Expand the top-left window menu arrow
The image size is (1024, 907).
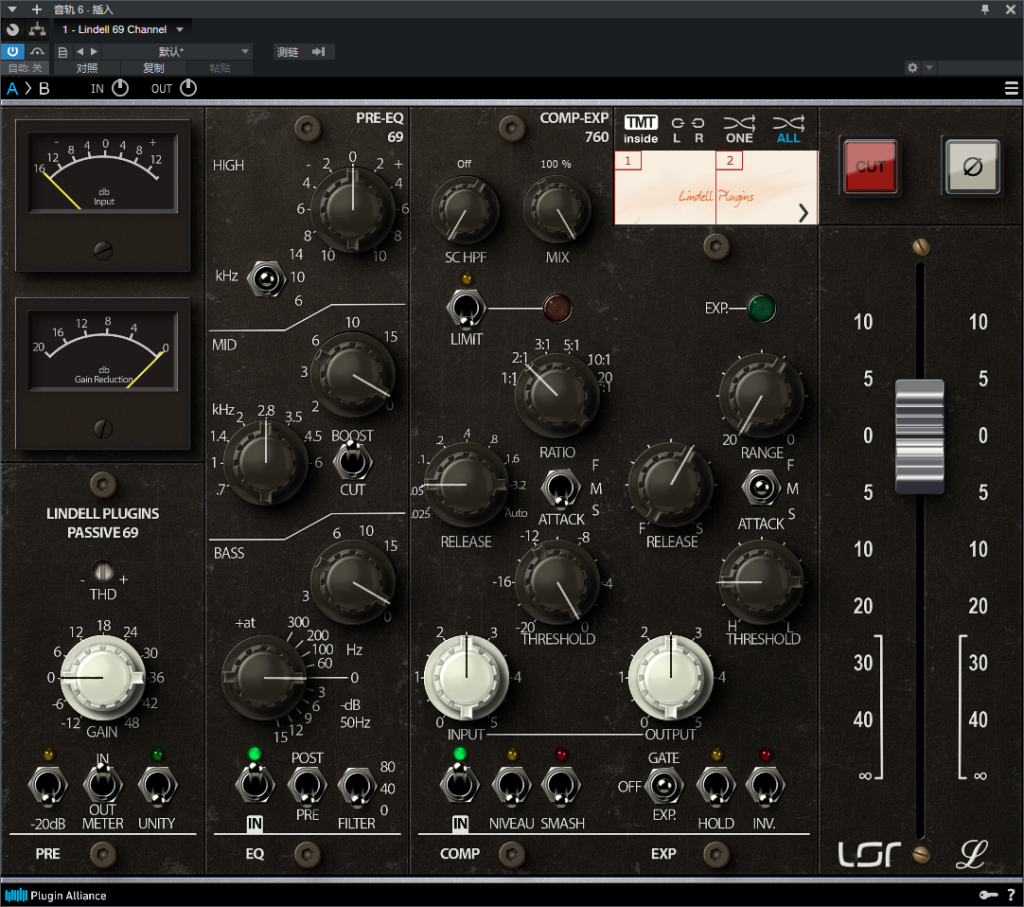pos(12,9)
